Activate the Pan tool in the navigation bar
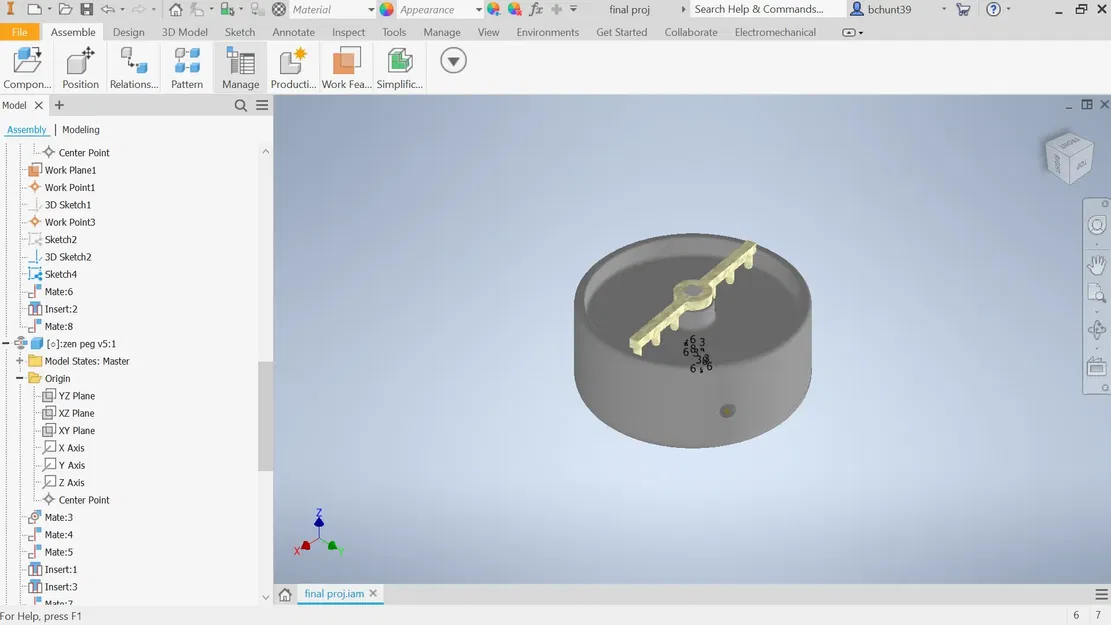Image resolution: width=1111 pixels, height=625 pixels. click(1096, 264)
